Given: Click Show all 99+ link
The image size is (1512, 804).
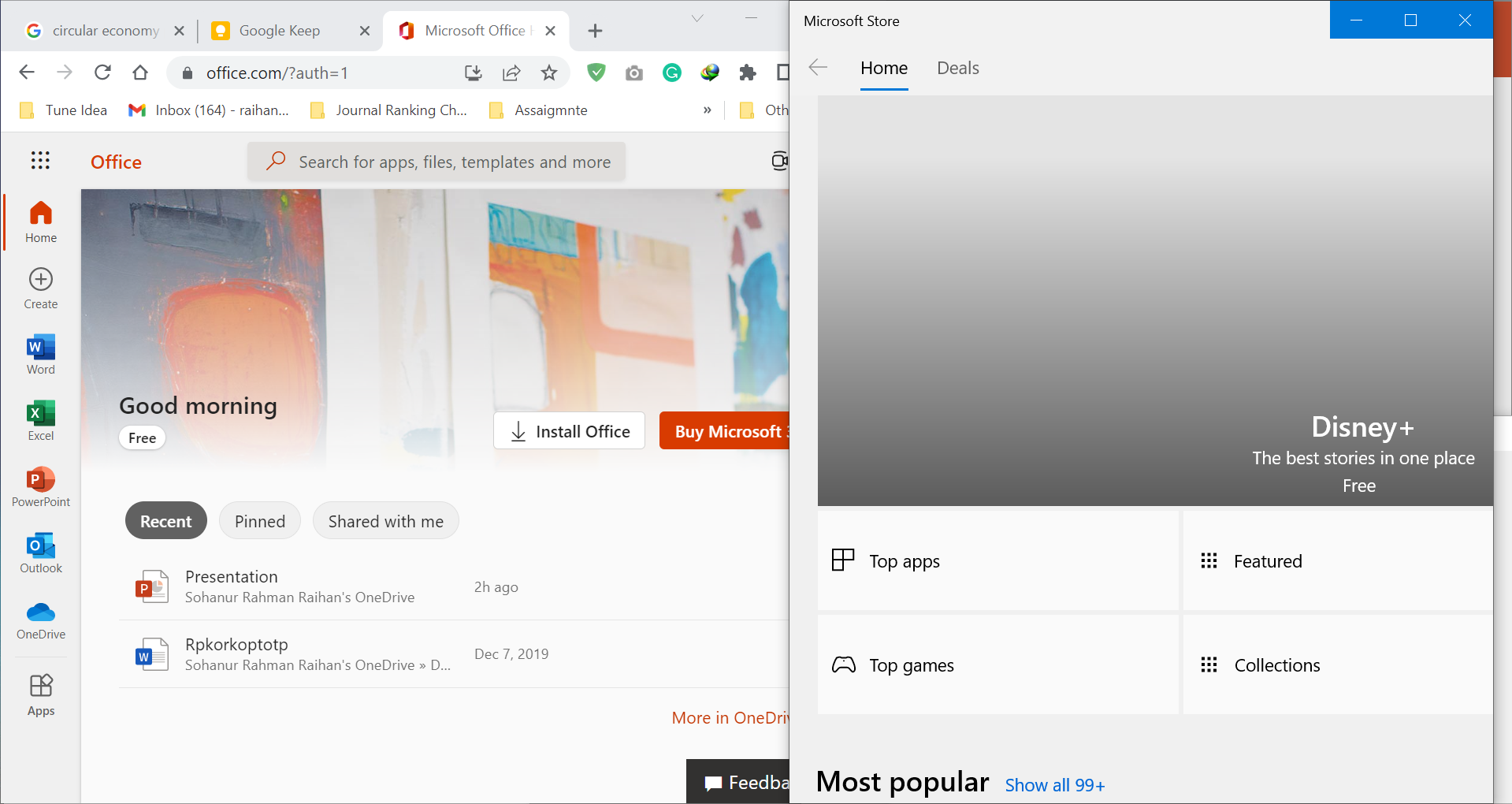Looking at the screenshot, I should 1055,785.
